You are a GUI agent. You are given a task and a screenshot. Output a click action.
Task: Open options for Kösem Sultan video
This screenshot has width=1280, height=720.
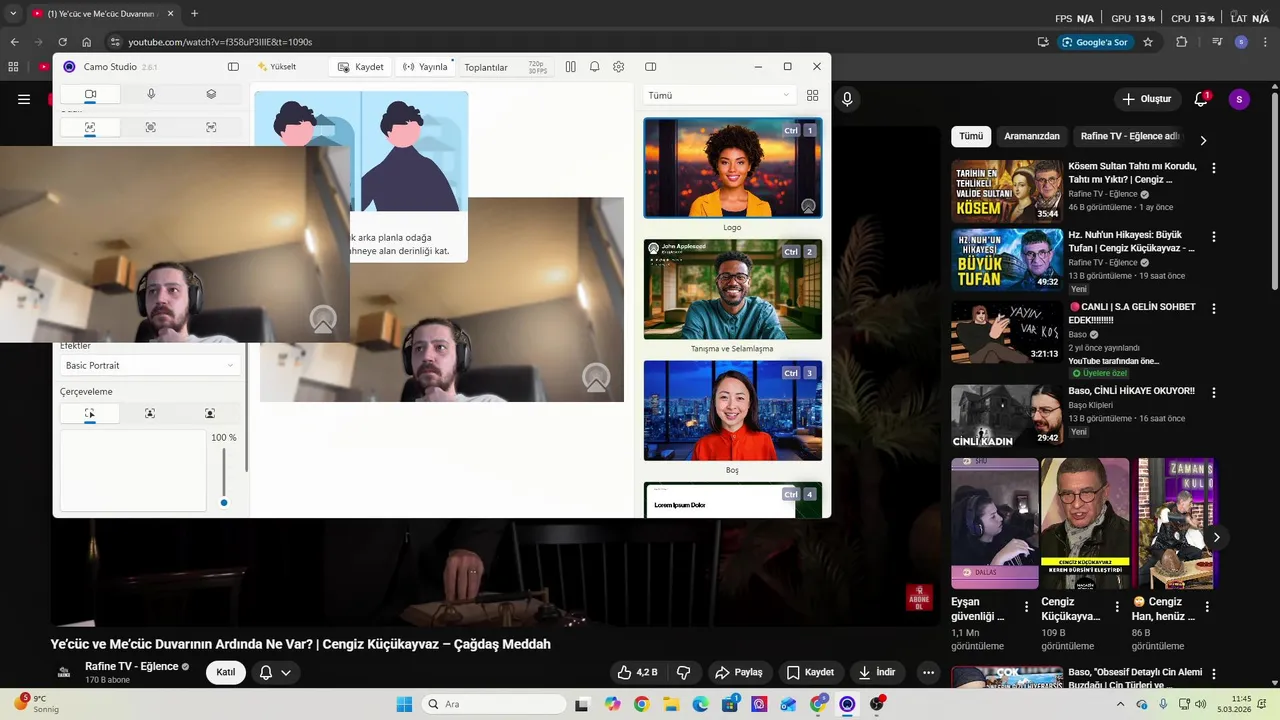tap(1214, 168)
